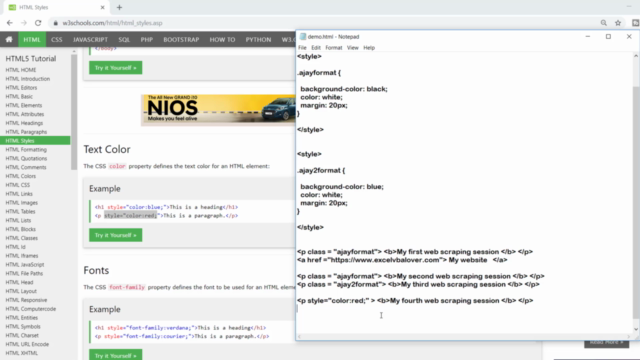Open the Notepad Format menu
640x360 pixels.
click(x=333, y=48)
